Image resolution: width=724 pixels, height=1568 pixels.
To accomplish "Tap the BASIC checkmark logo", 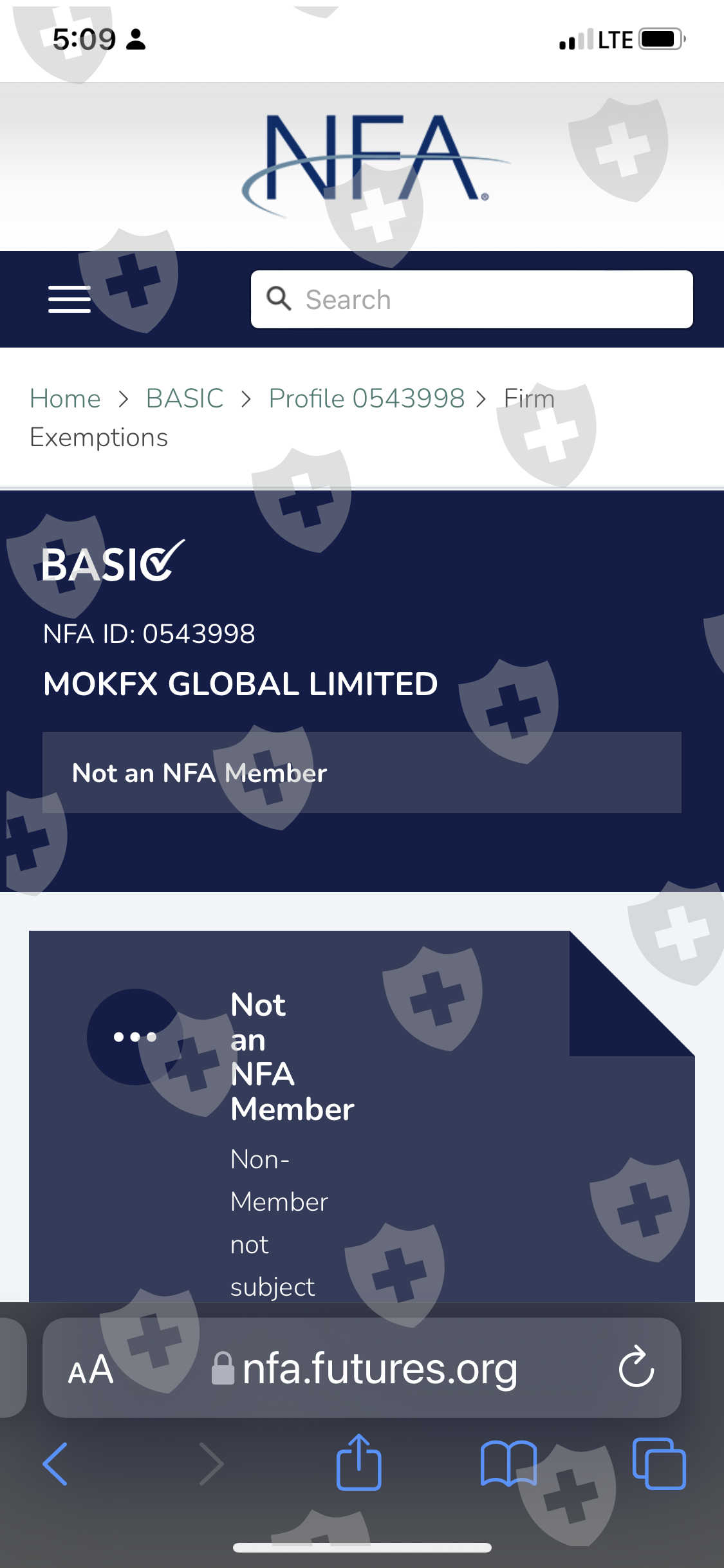I will click(113, 563).
